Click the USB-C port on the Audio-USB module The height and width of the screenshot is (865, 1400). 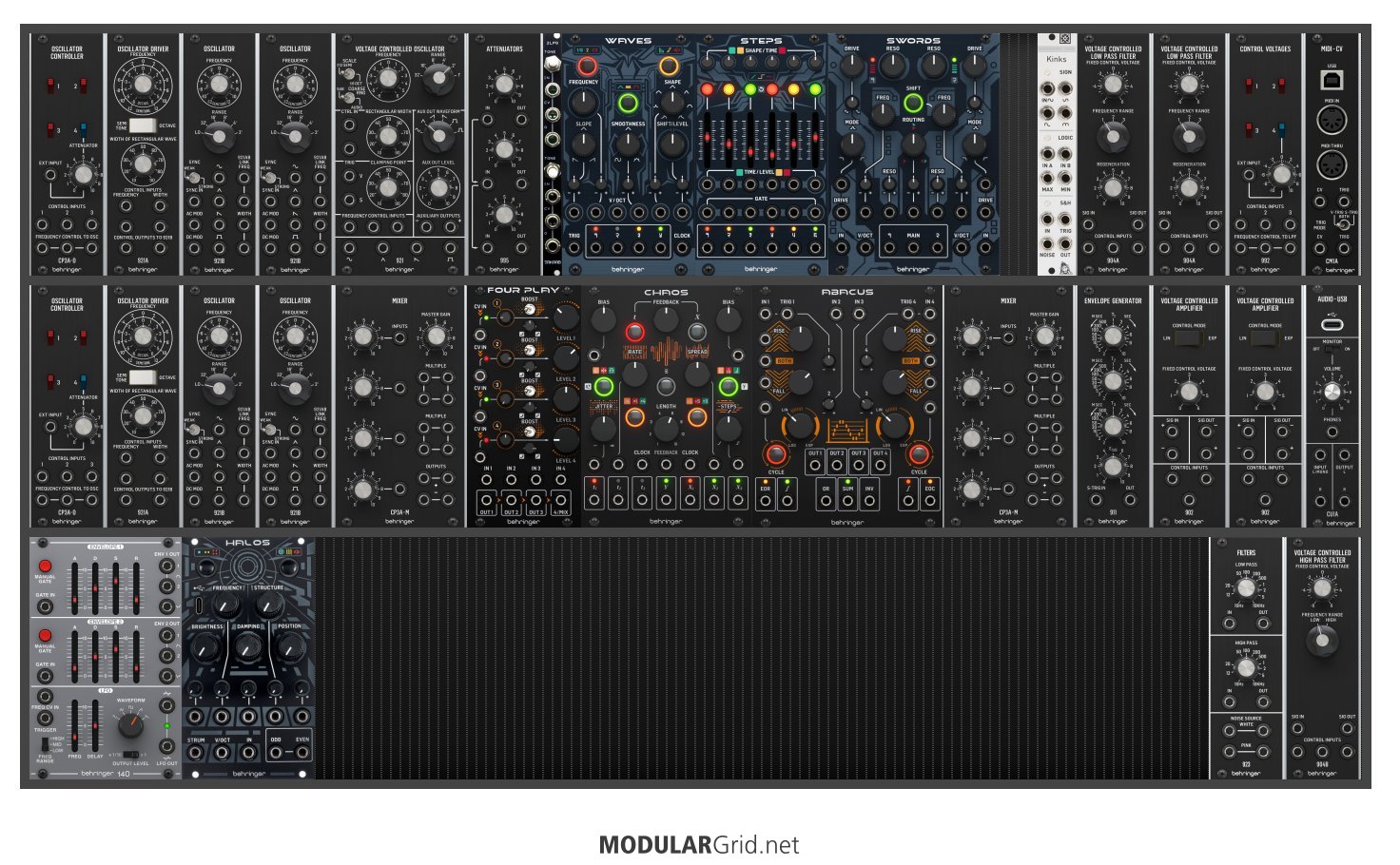[x=1332, y=324]
